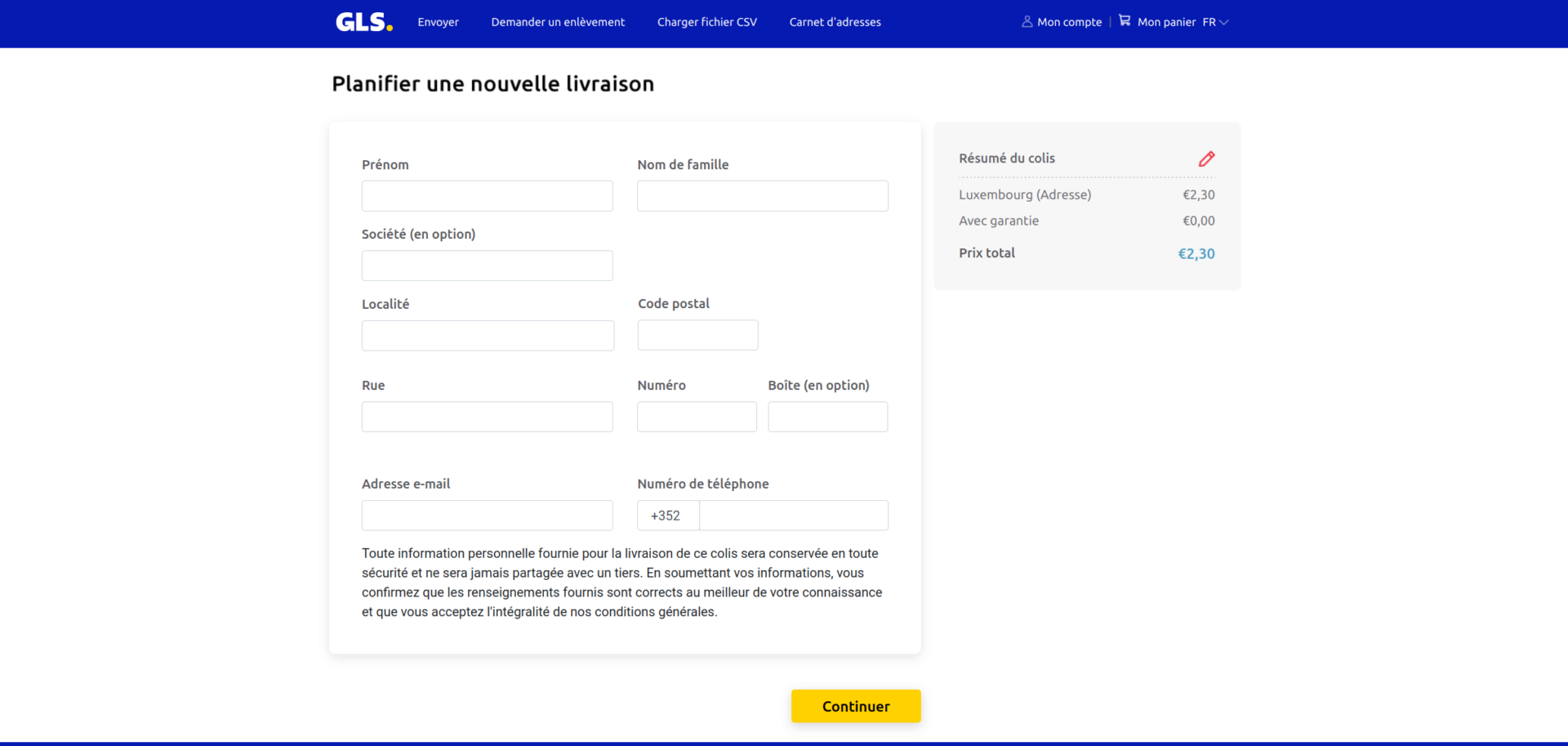The image size is (1568, 746).
Task: Focus the phone number input field
Action: [x=794, y=516]
